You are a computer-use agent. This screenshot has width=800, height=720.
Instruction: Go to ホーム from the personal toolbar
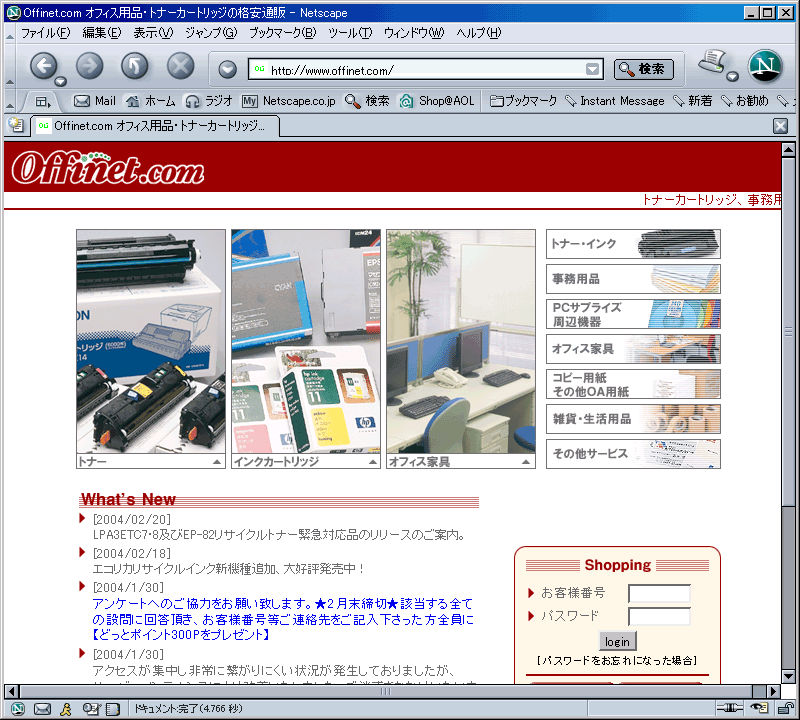pyautogui.click(x=151, y=101)
